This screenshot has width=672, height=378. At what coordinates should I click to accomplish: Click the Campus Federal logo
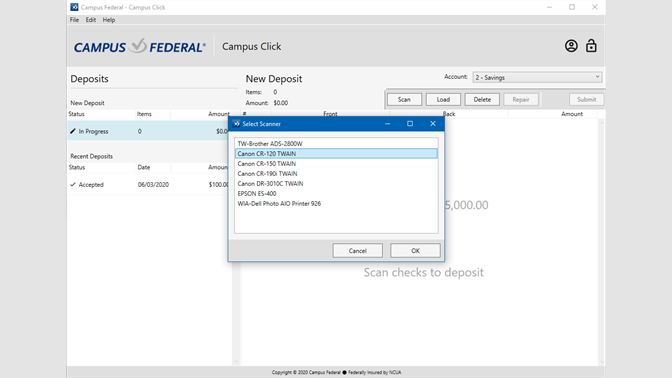(139, 46)
